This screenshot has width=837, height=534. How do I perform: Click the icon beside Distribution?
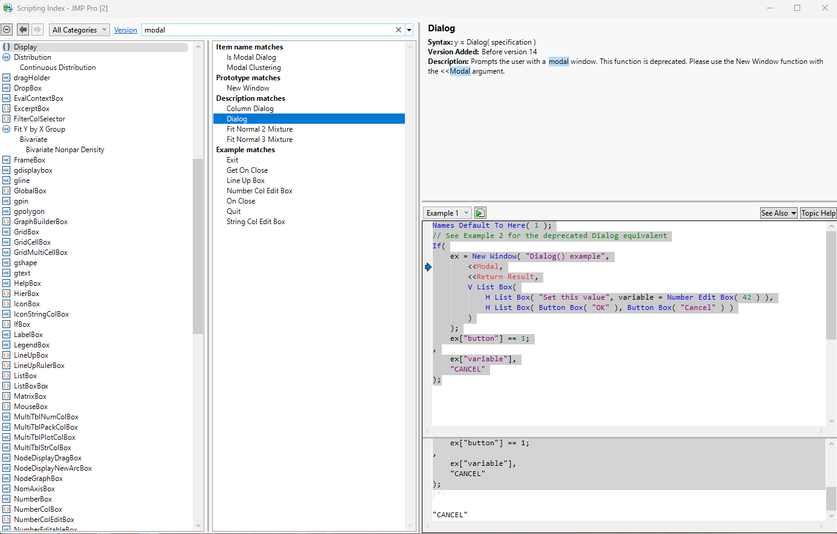point(7,58)
